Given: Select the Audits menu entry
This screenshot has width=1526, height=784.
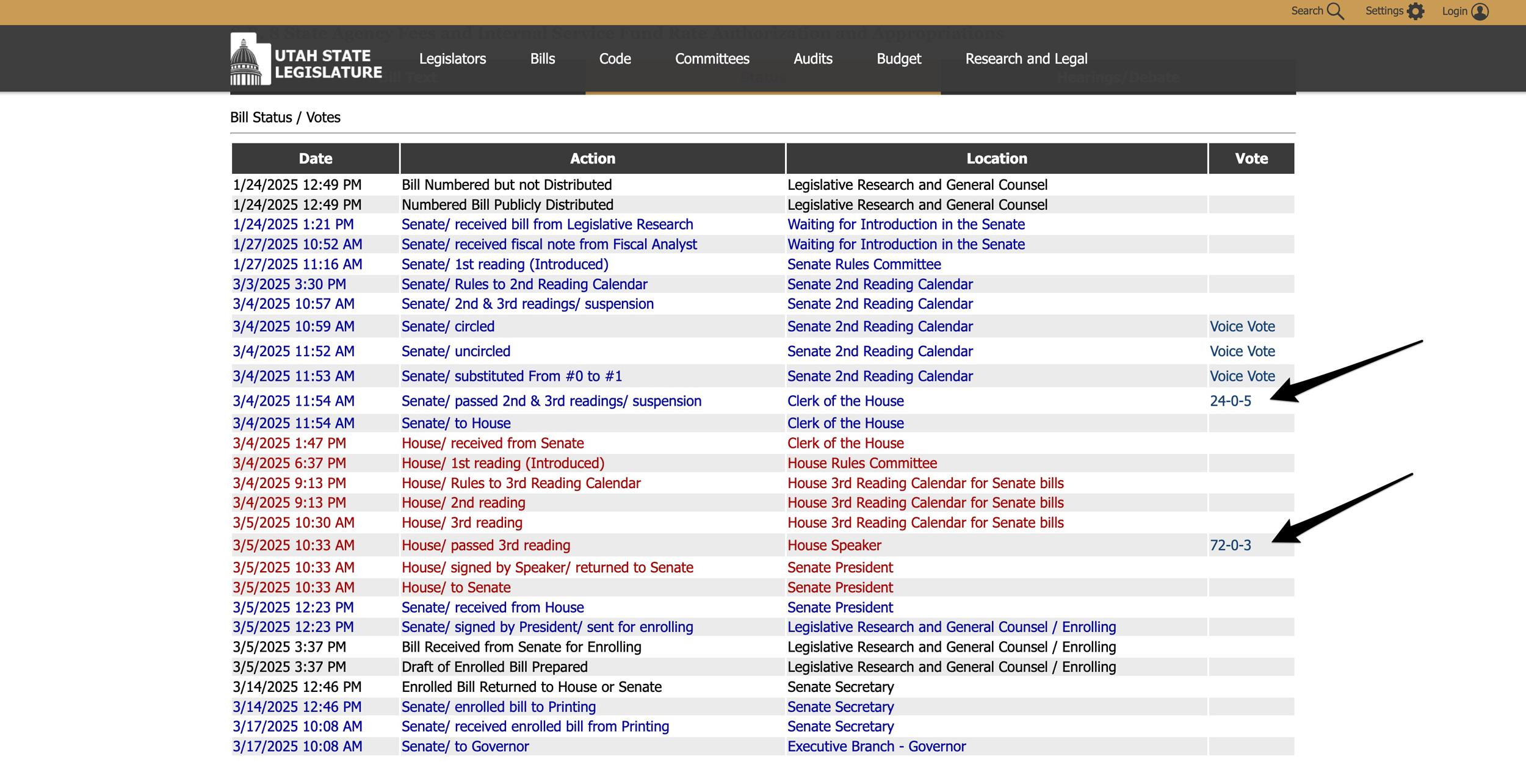Looking at the screenshot, I should coord(812,59).
